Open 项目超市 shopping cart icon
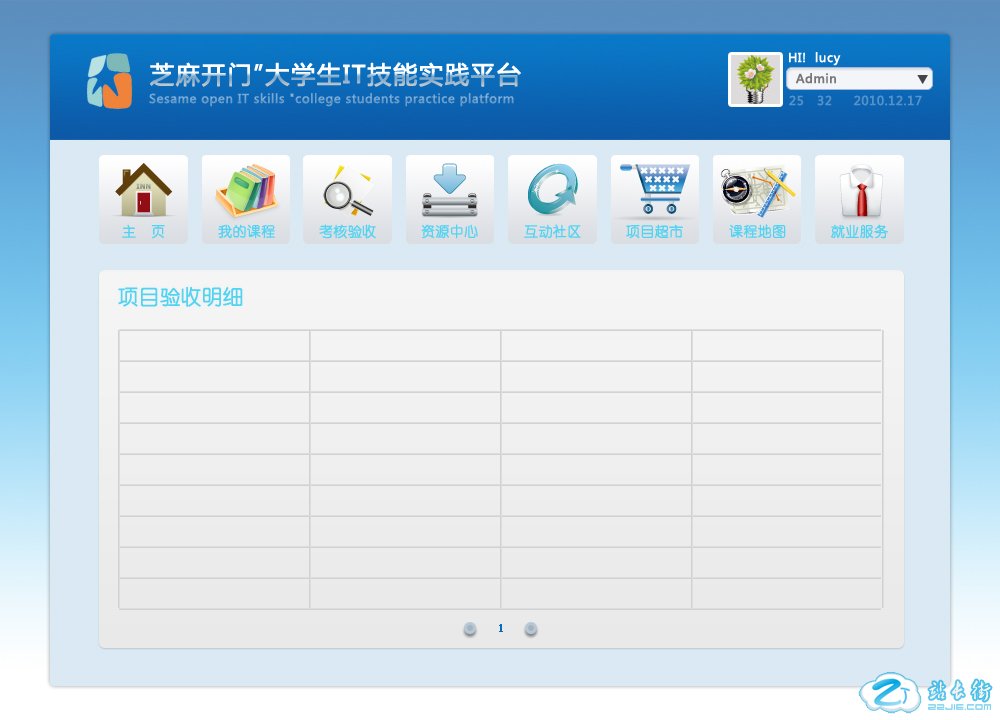Viewport: 1000px width, 720px height. click(x=655, y=190)
